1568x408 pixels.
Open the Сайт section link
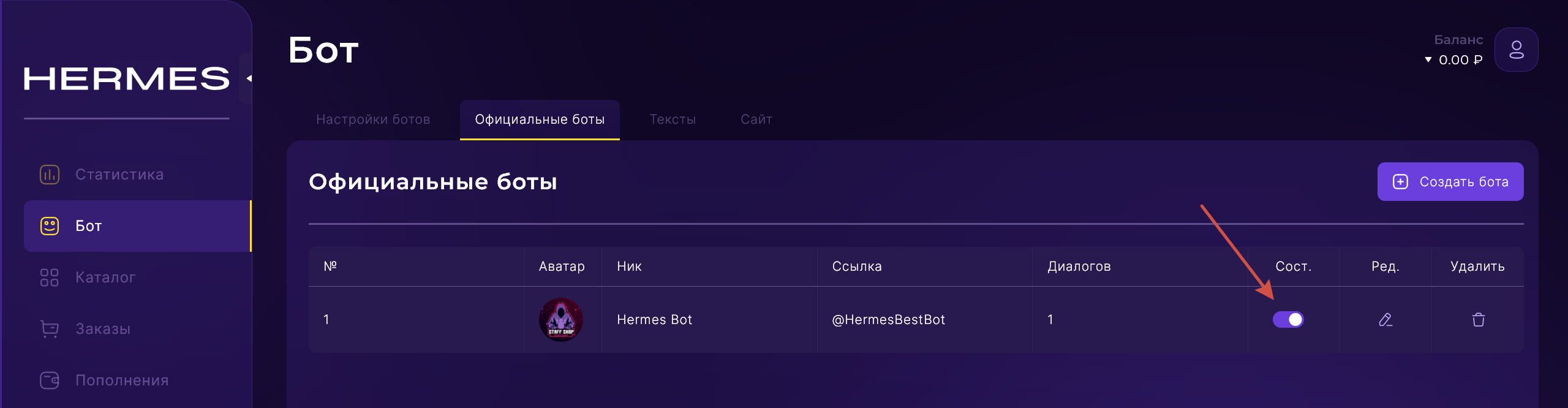coord(756,119)
